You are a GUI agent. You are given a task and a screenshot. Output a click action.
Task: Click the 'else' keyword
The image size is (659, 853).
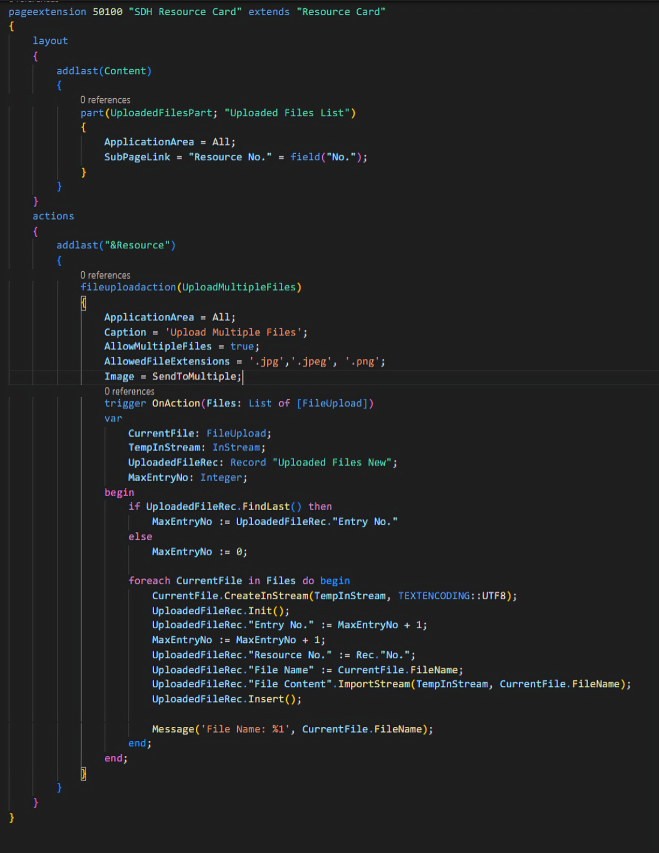pos(140,537)
